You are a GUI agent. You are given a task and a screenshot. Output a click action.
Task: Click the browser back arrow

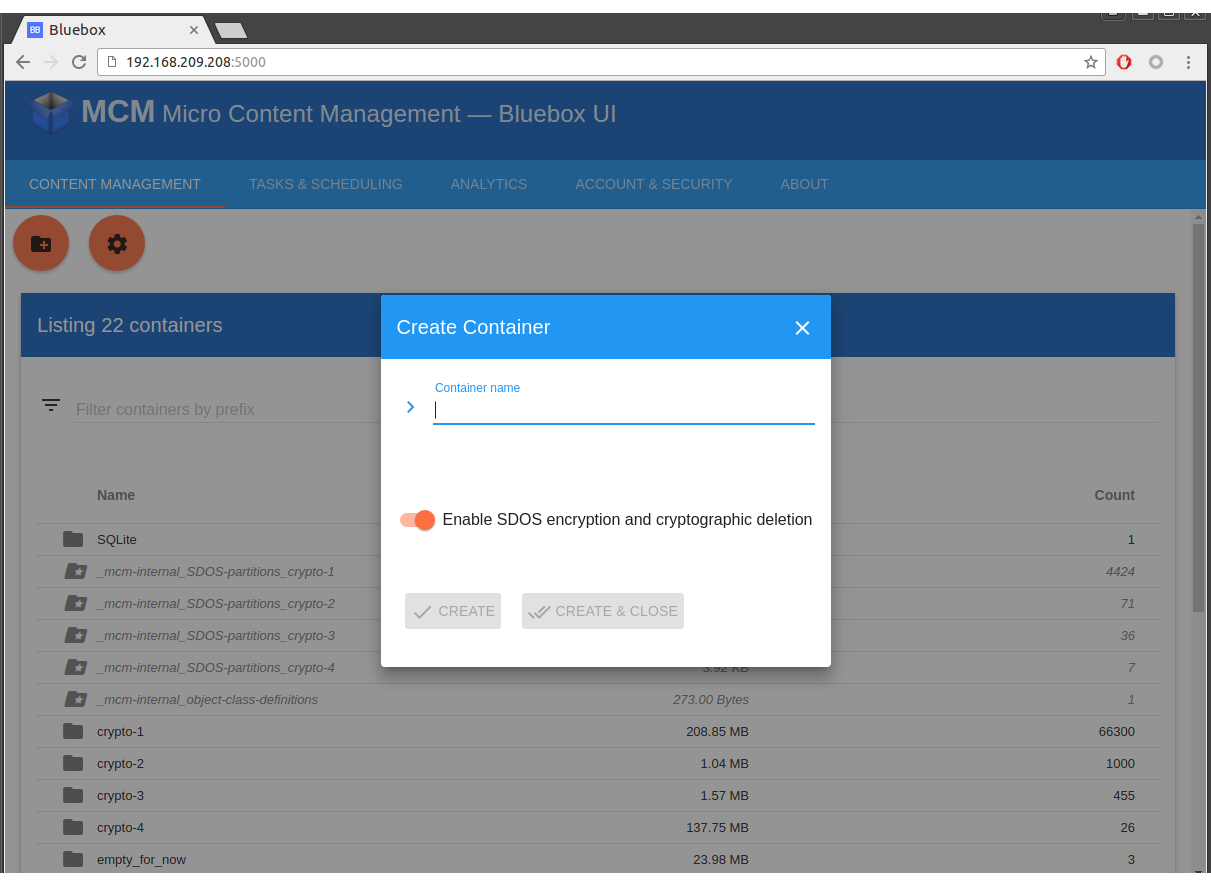(23, 62)
